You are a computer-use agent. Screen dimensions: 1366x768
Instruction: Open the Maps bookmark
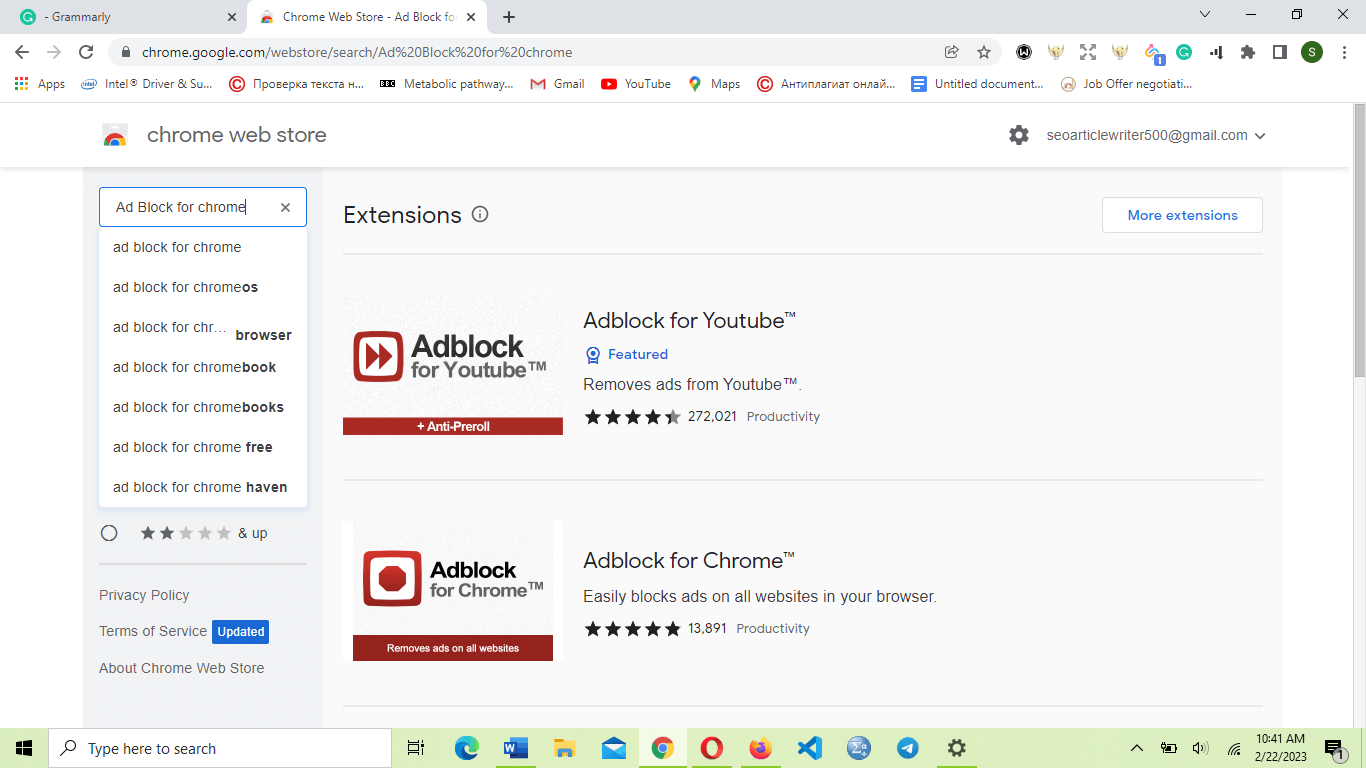[x=714, y=84]
